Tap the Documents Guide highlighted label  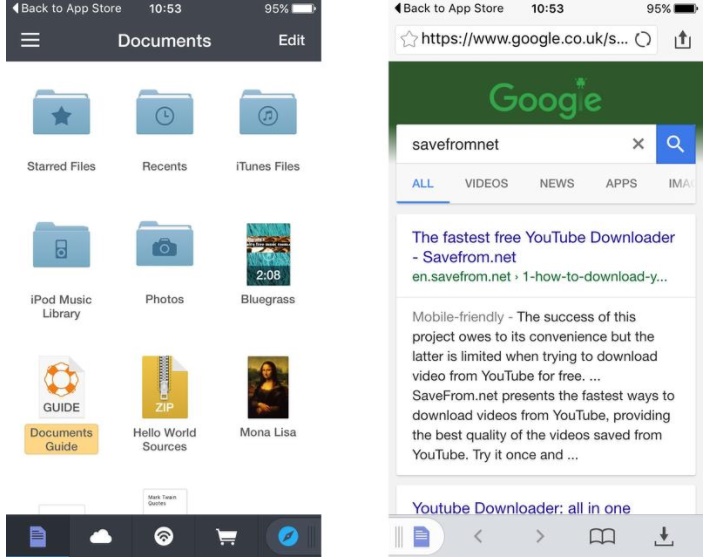tap(61, 439)
